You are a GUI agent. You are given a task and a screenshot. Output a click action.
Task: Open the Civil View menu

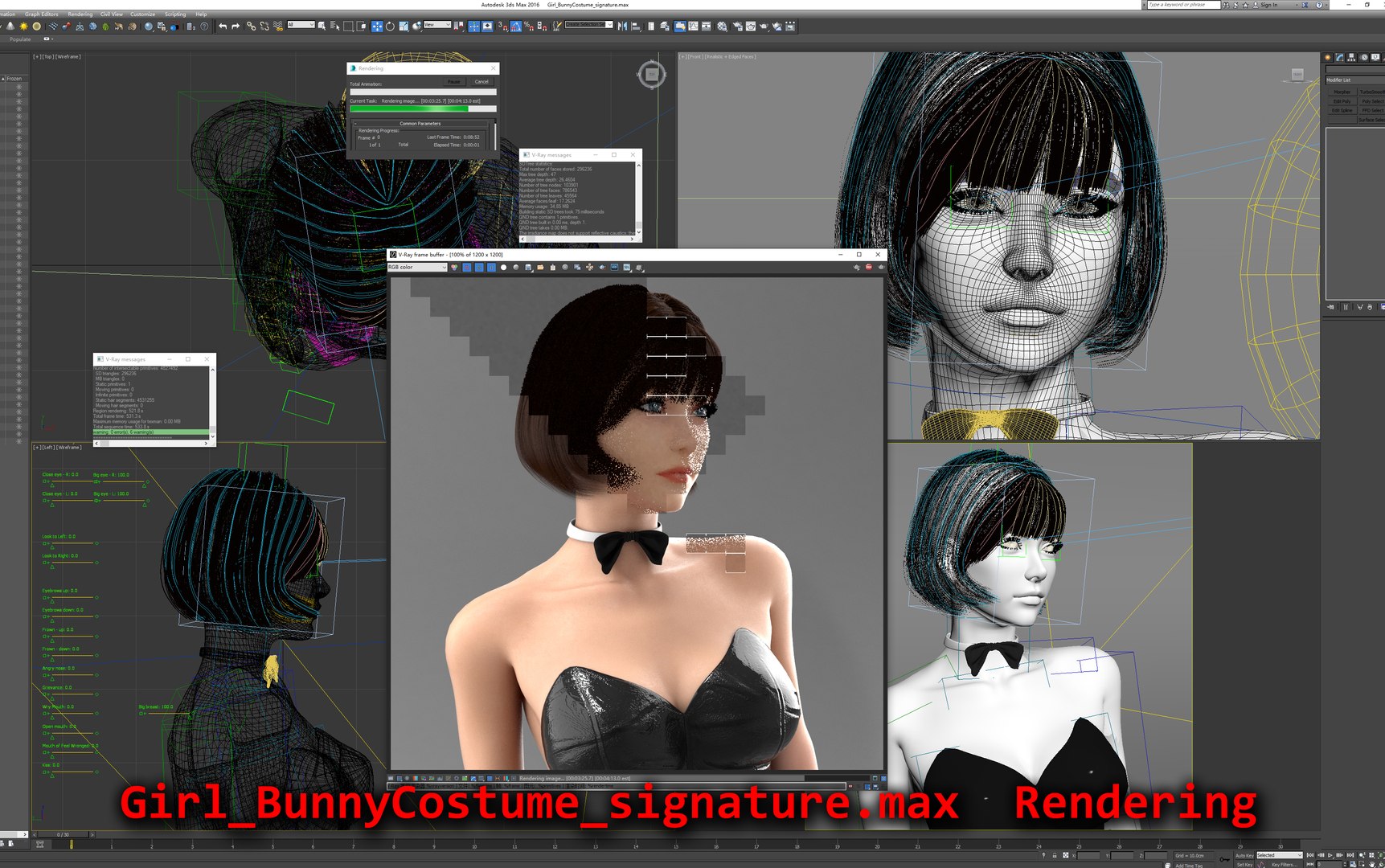112,14
